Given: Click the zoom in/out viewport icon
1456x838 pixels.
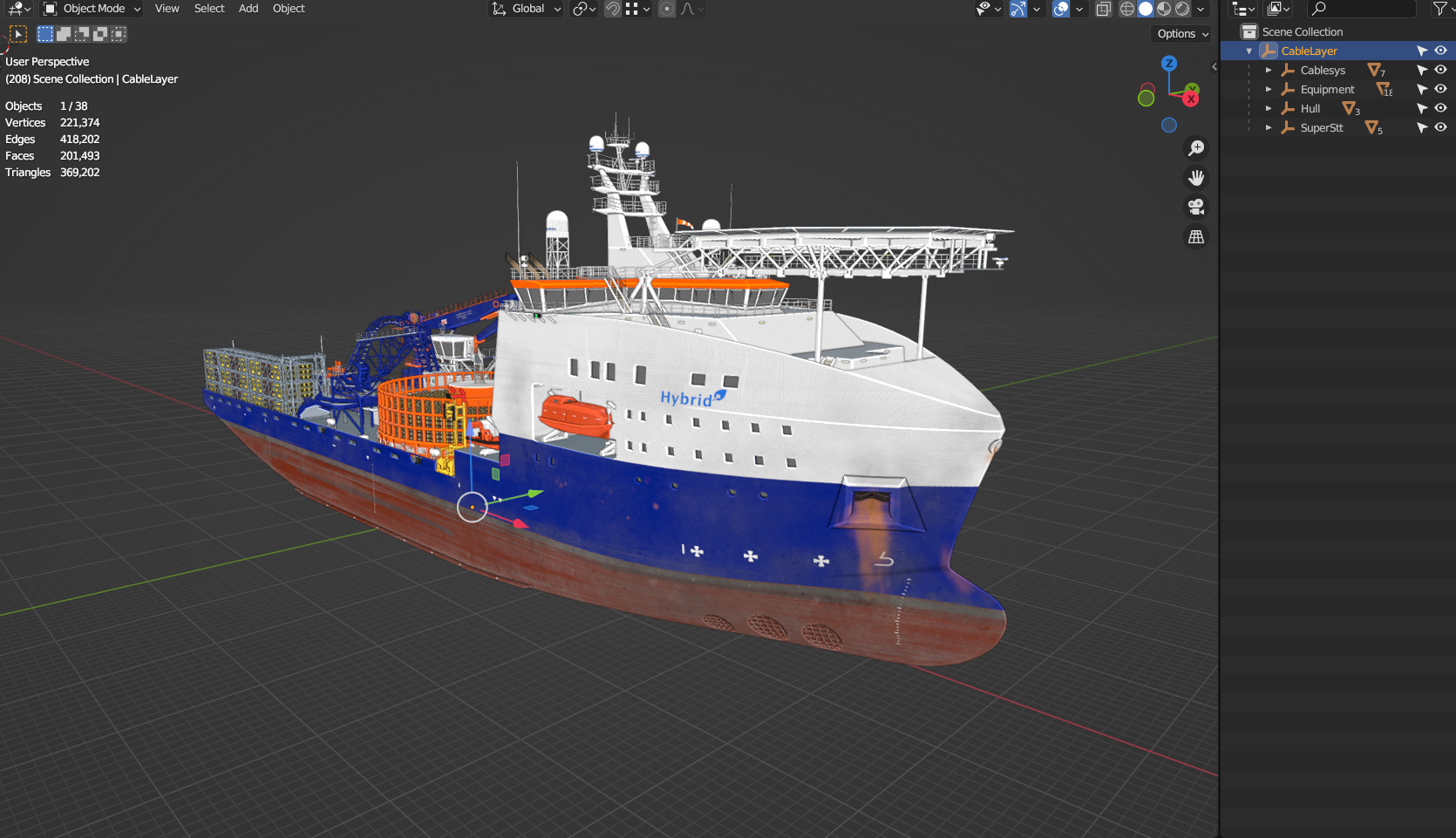Looking at the screenshot, I should point(1196,148).
